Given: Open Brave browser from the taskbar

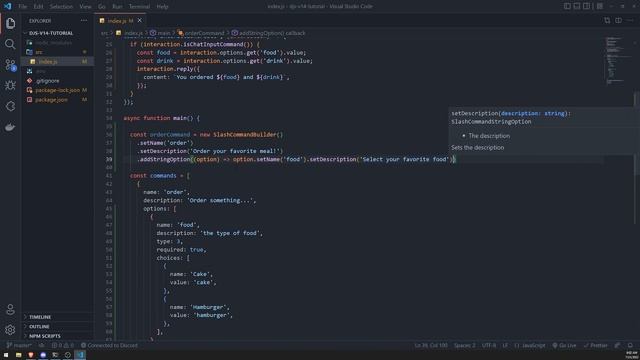Looking at the screenshot, I should [x=31, y=355].
